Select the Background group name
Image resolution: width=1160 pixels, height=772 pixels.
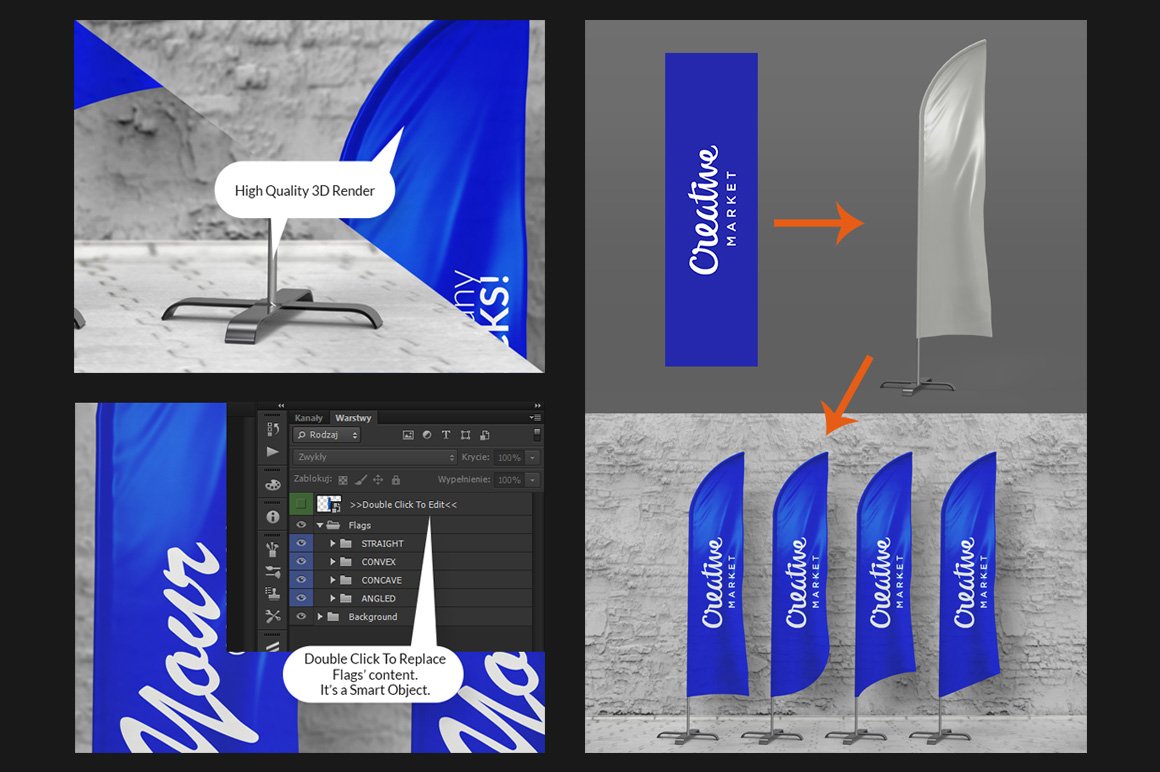(x=373, y=617)
